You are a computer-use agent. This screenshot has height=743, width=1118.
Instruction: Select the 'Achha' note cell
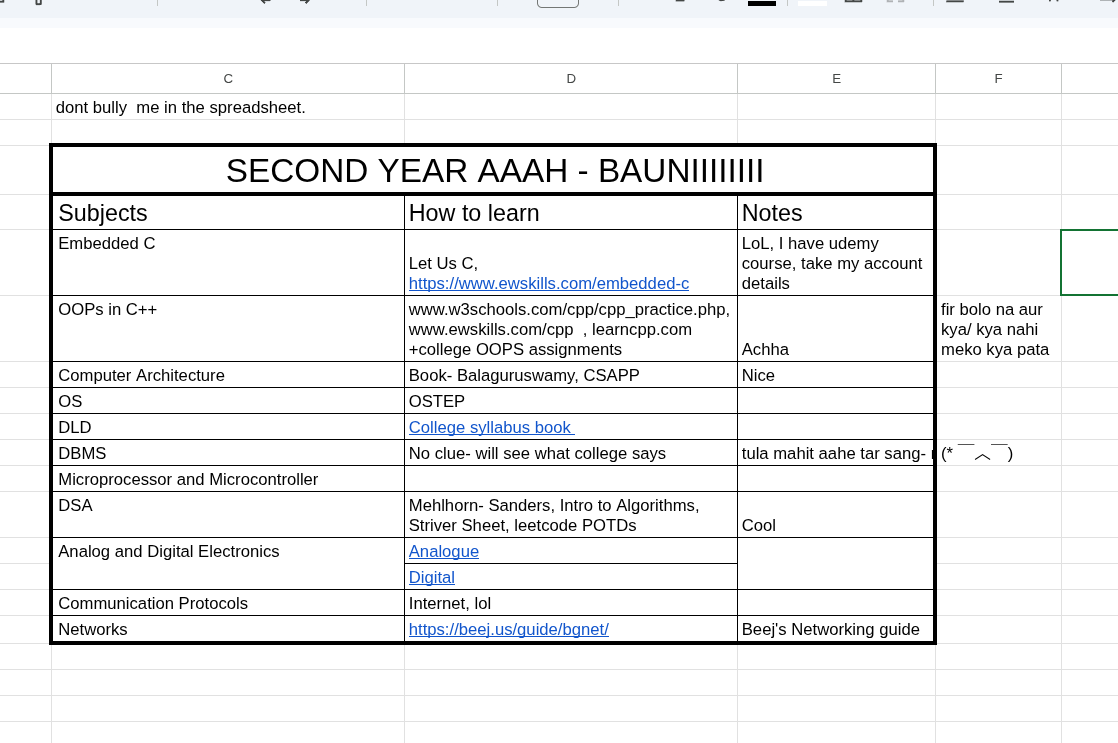836,329
